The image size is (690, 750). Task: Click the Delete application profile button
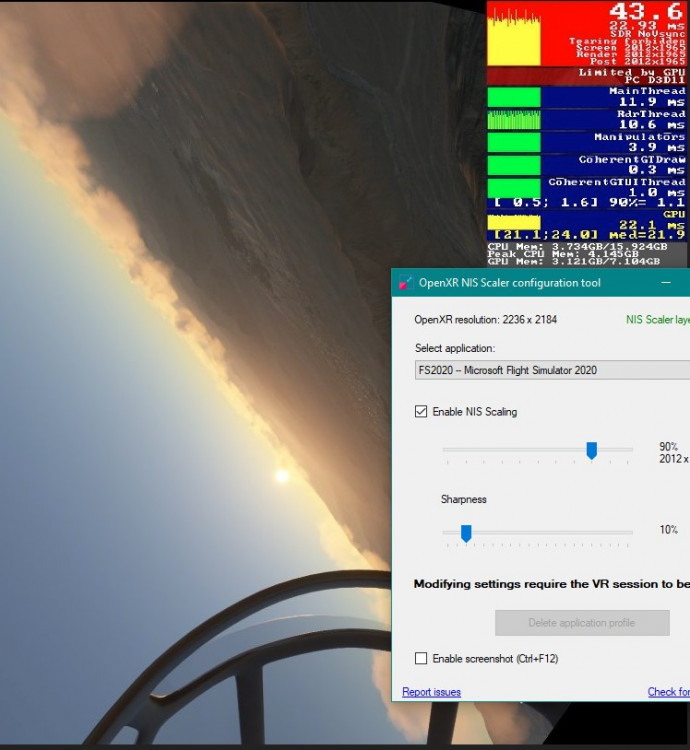[582, 623]
